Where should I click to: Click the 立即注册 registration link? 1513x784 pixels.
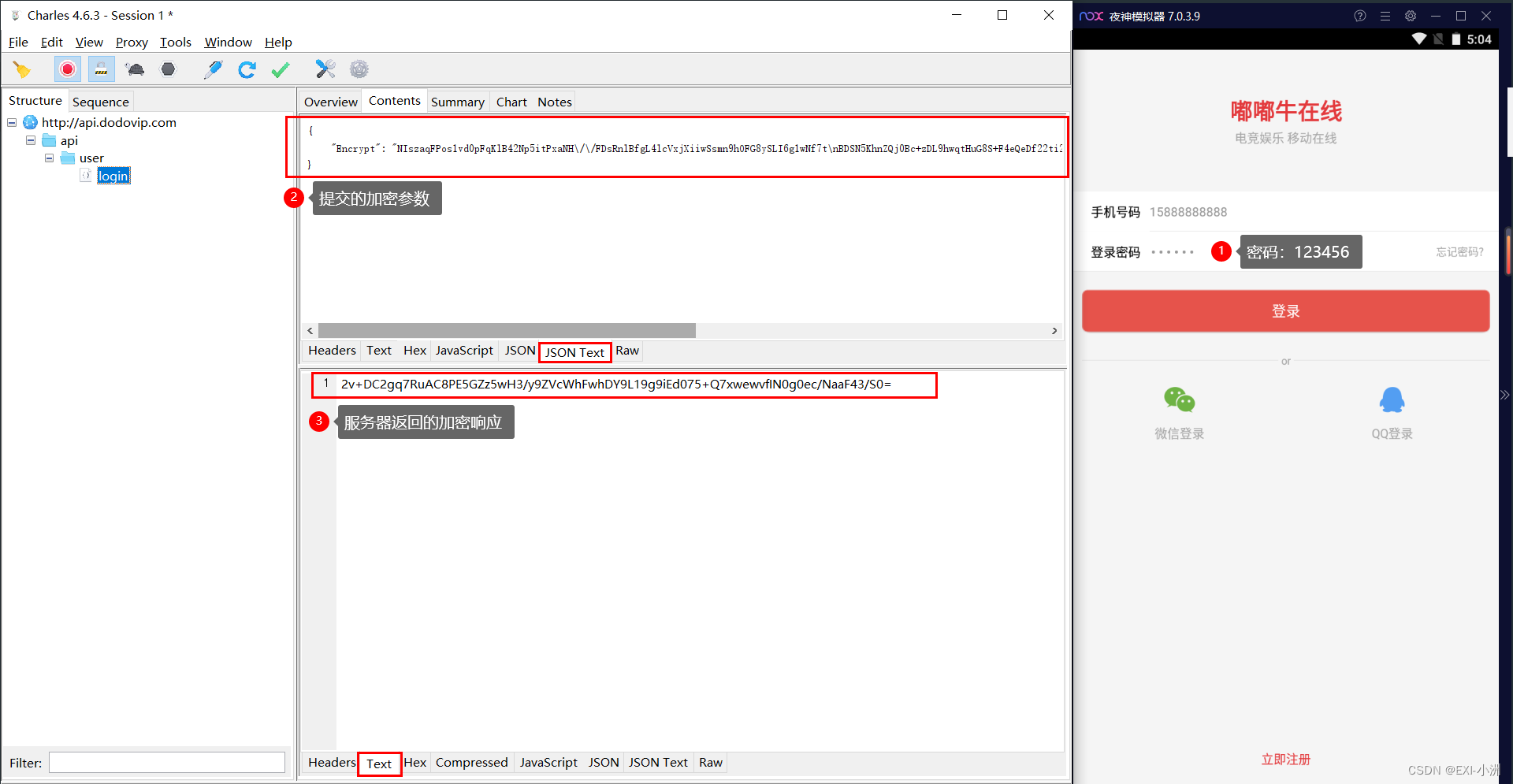coord(1285,759)
